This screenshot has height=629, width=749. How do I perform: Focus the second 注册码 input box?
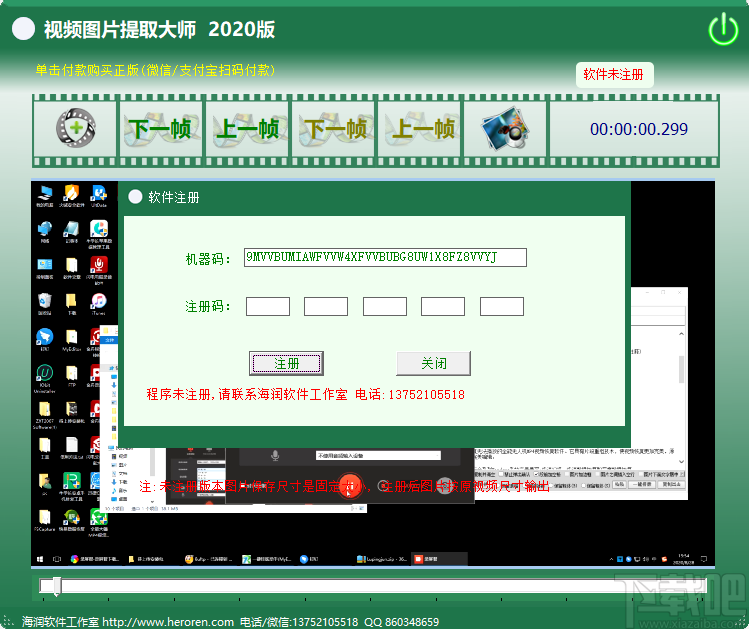click(326, 306)
